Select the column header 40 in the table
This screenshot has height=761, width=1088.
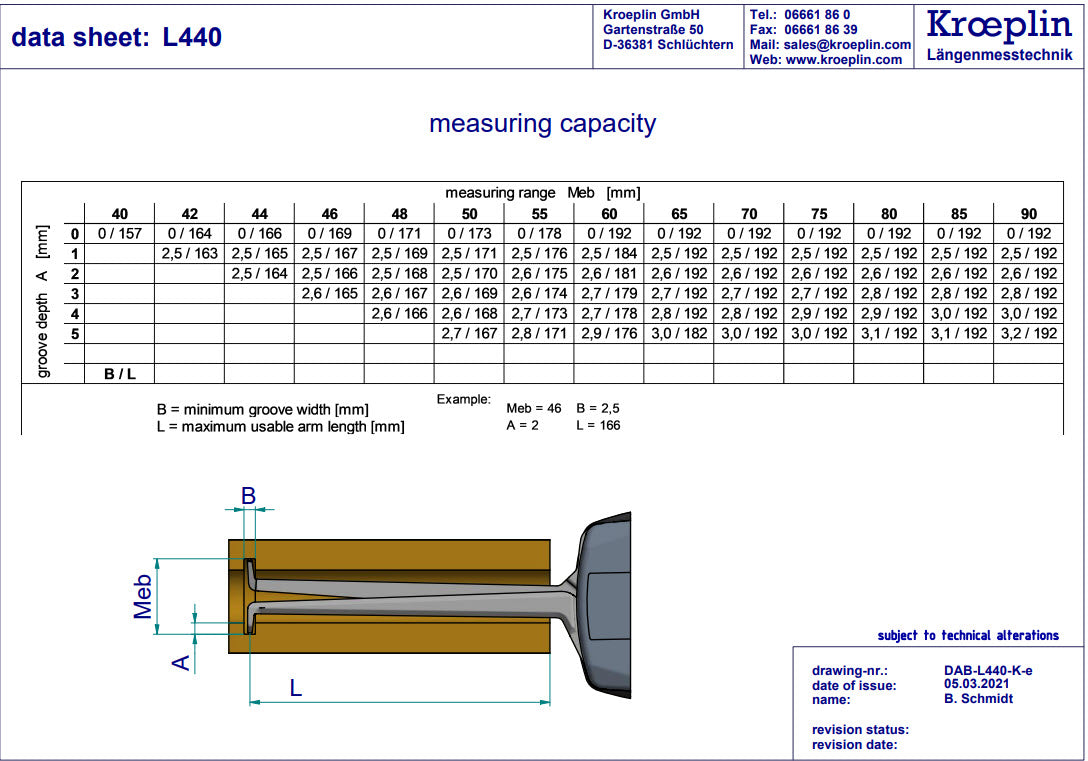tap(119, 213)
